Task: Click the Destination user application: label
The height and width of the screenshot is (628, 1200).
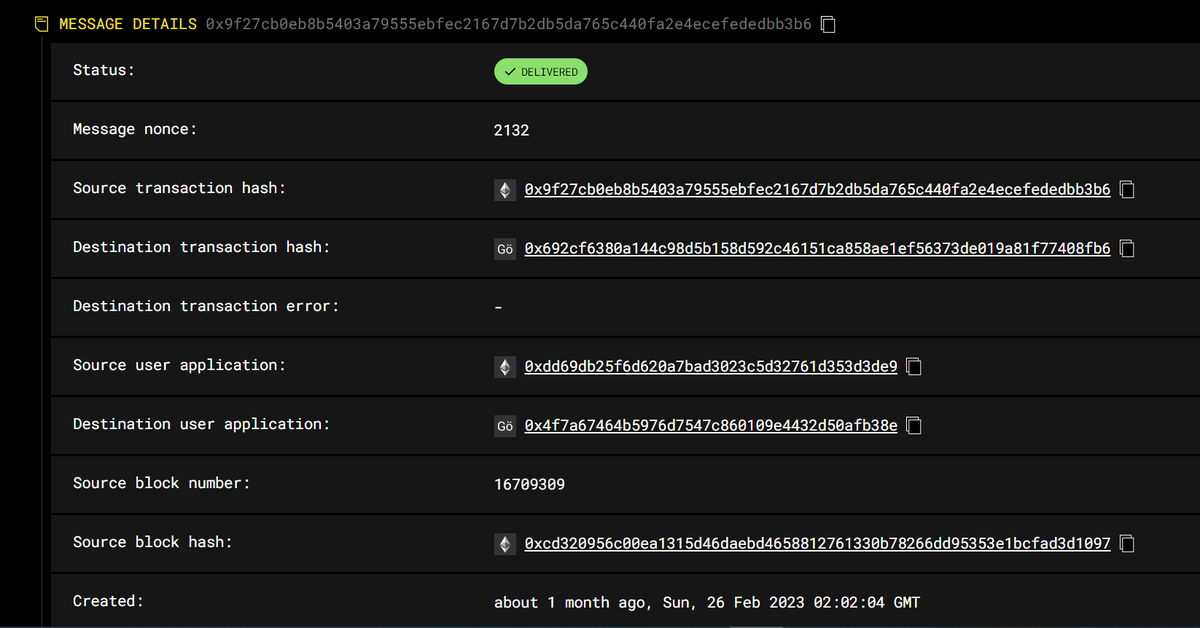Action: pos(201,424)
